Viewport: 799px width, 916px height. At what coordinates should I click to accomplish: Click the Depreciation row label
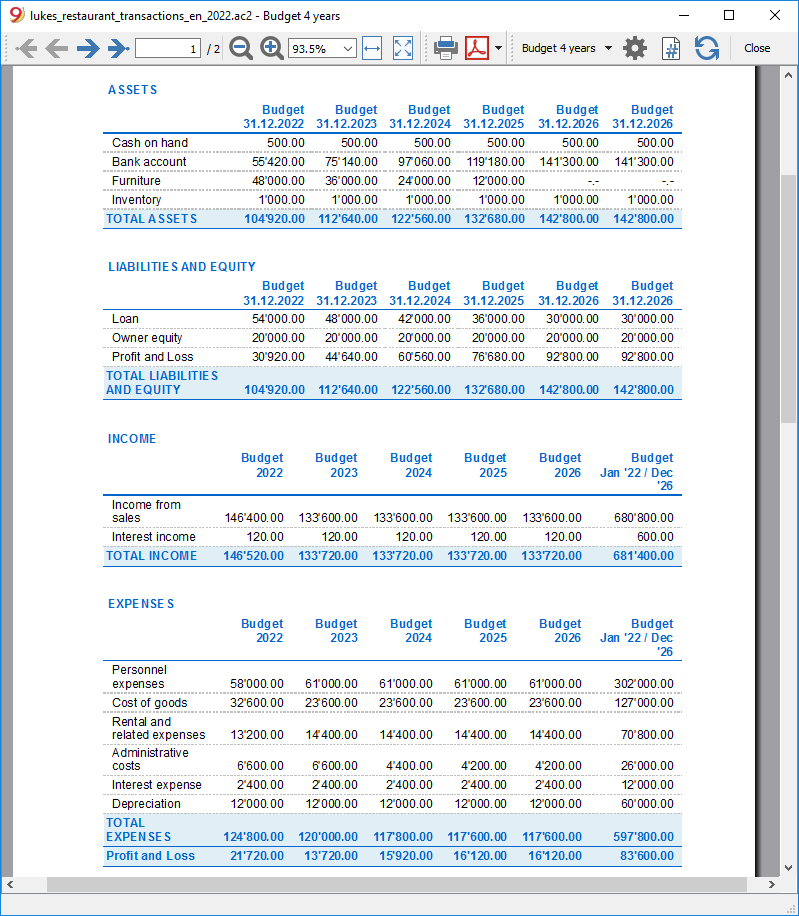coord(146,804)
